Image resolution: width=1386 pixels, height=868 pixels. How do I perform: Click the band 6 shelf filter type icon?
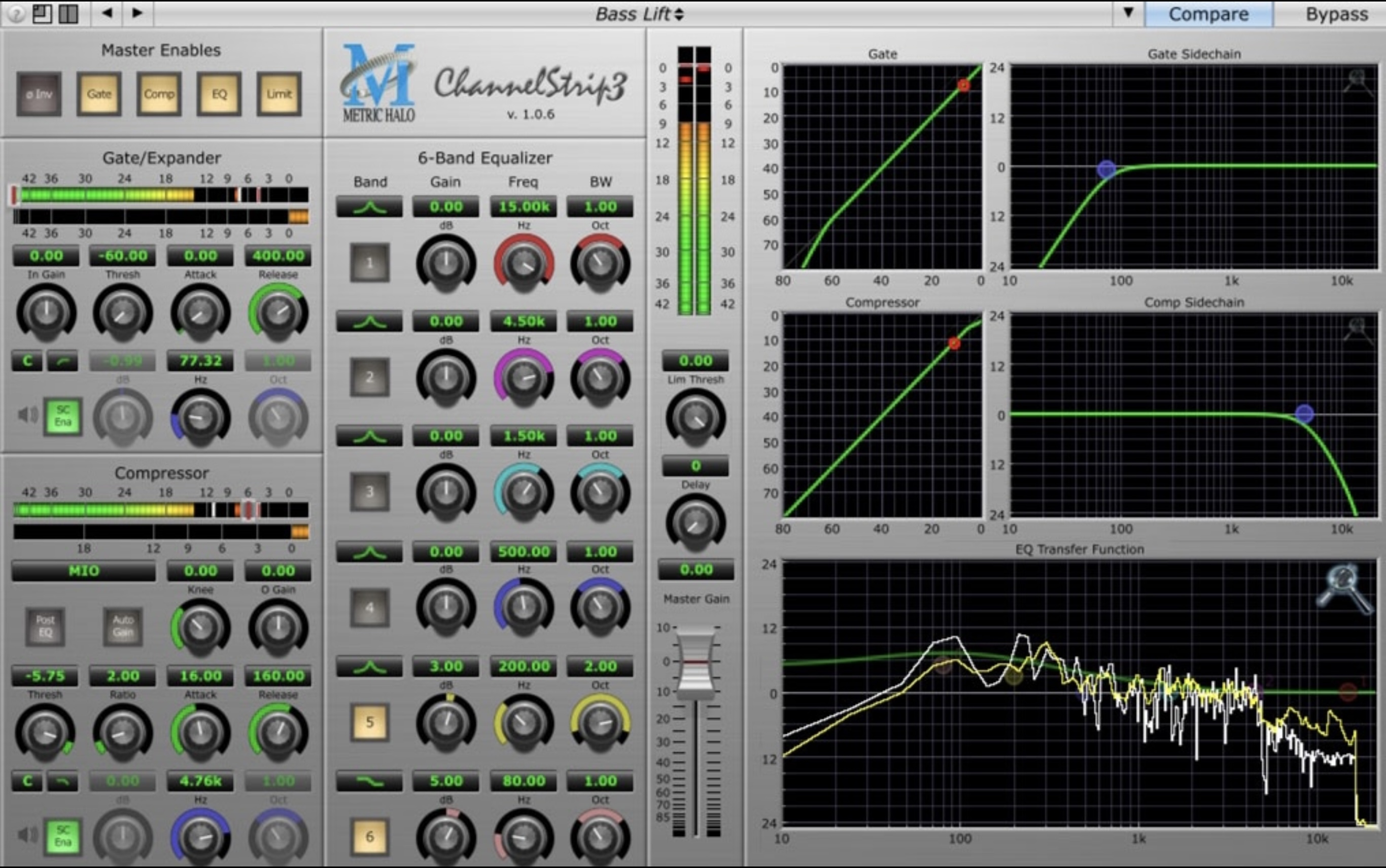pyautogui.click(x=369, y=781)
